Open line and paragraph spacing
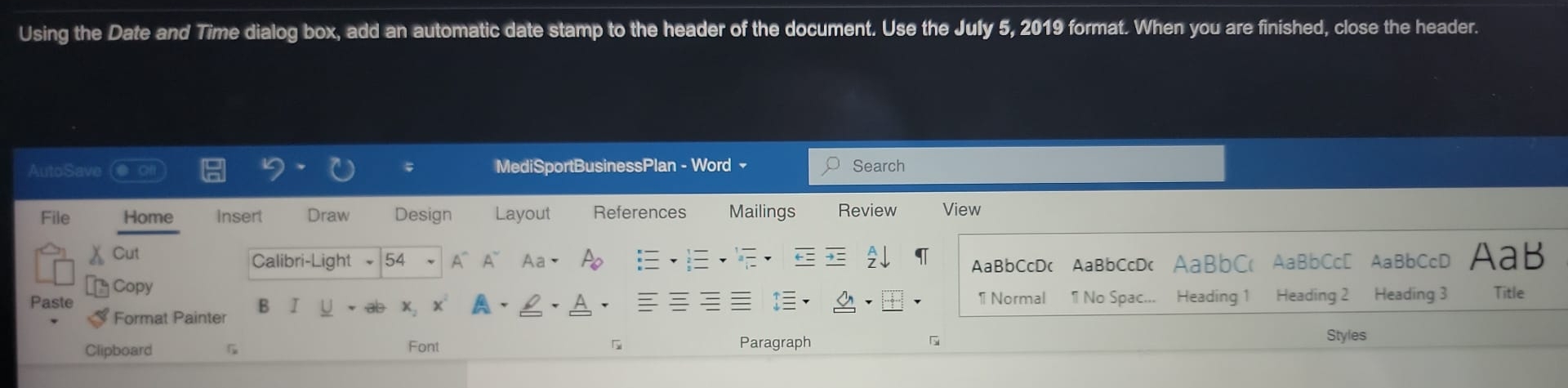Viewport: 1568px width, 388px height. [790, 301]
